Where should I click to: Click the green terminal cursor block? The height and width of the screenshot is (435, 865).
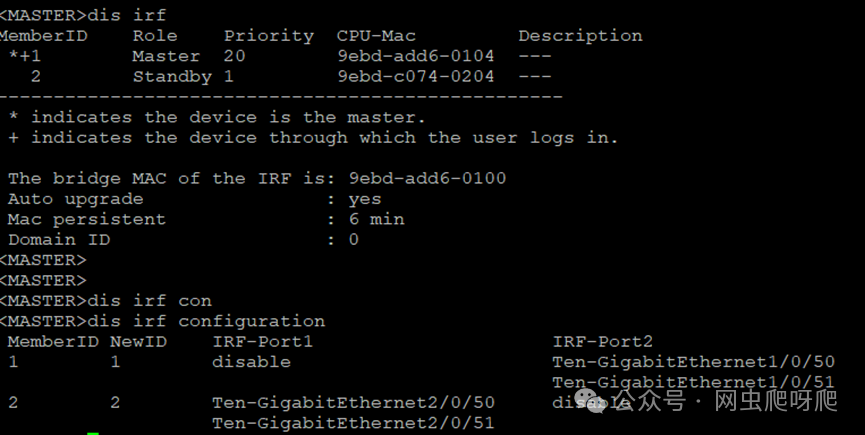point(93,433)
